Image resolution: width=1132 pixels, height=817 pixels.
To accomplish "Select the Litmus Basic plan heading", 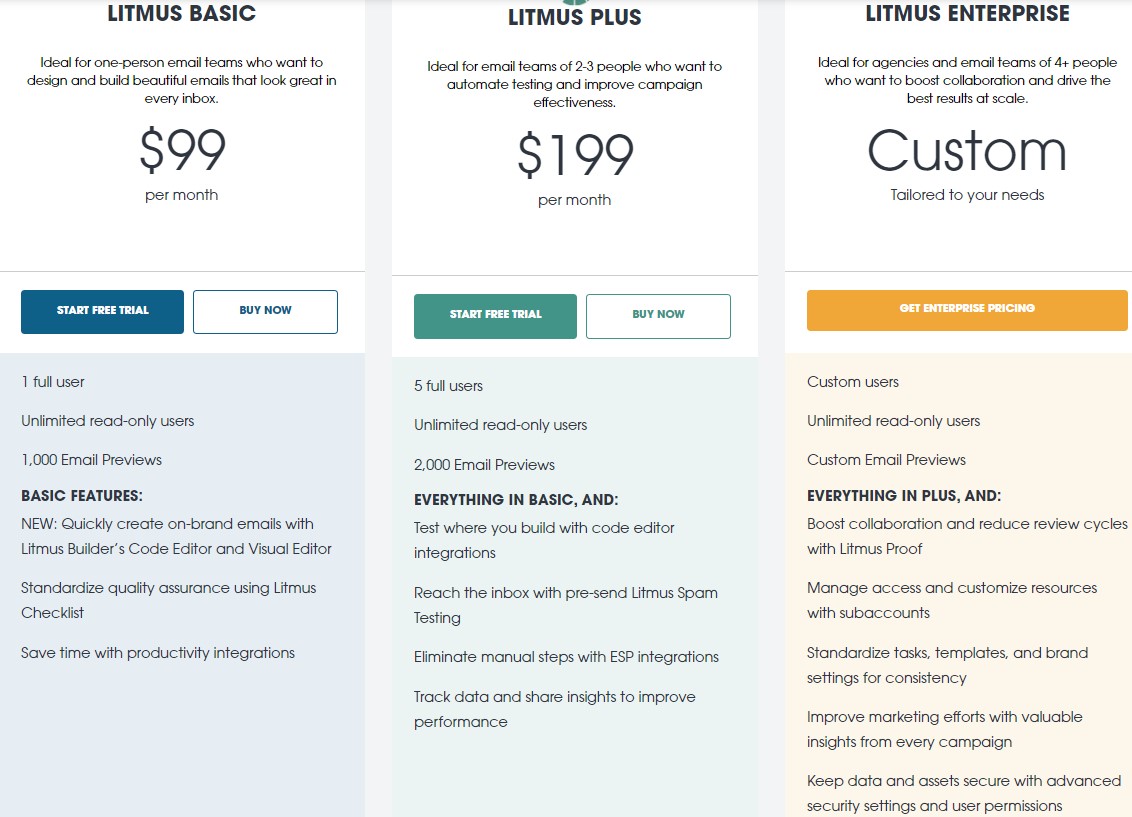I will coord(181,14).
